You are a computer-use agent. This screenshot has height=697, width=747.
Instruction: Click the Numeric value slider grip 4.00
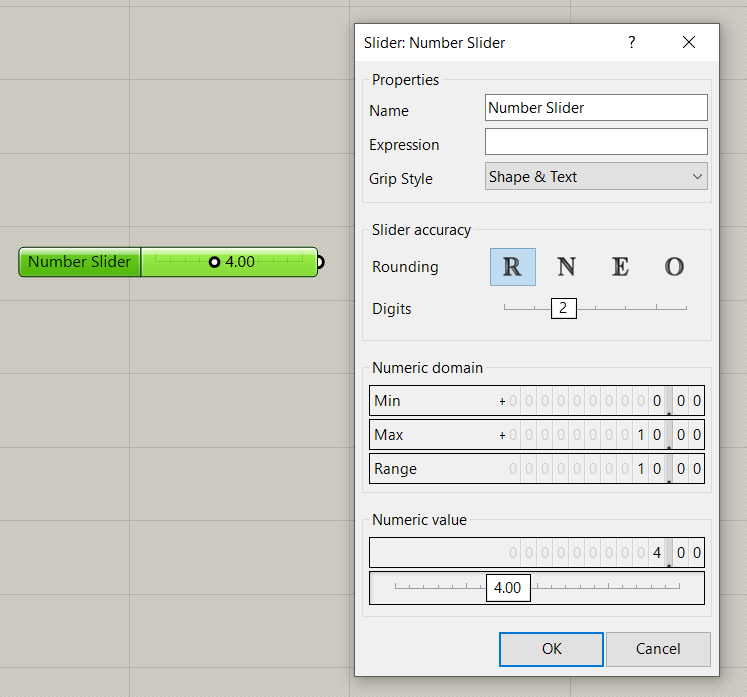(x=508, y=587)
